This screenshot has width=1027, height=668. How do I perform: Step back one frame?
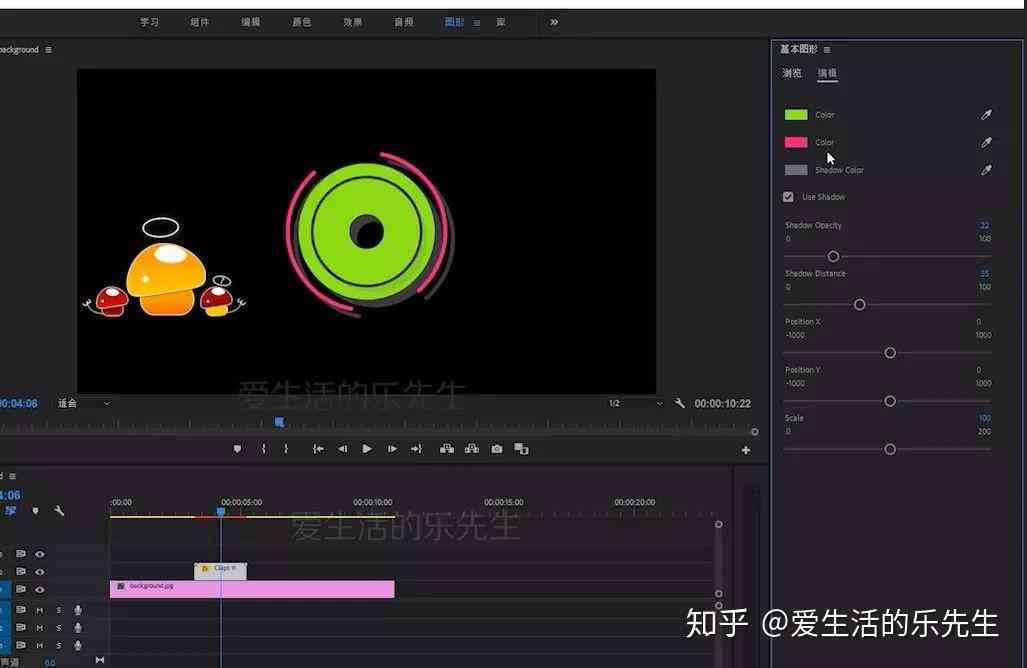(x=342, y=449)
